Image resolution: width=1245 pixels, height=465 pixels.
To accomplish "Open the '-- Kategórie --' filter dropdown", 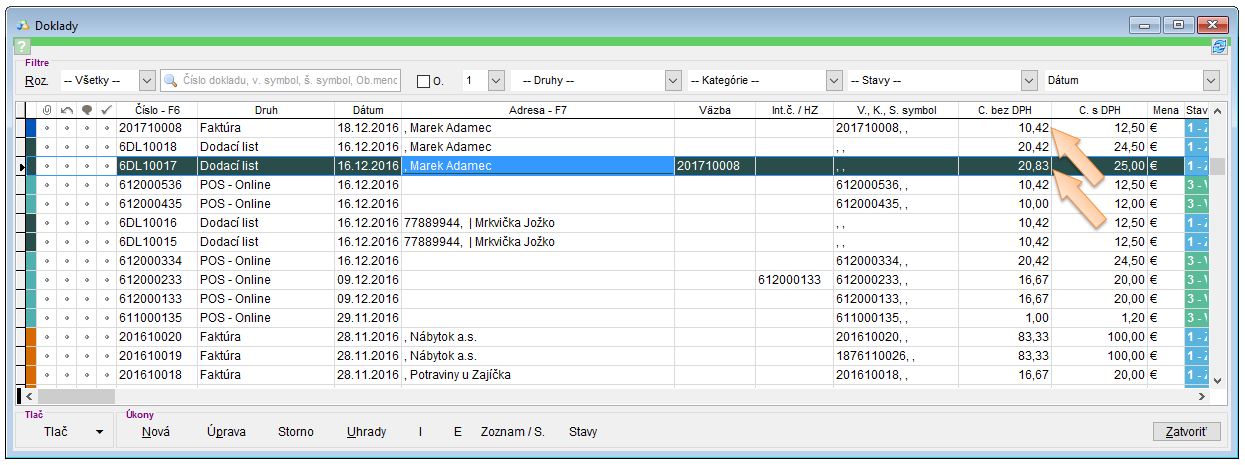I will click(834, 81).
